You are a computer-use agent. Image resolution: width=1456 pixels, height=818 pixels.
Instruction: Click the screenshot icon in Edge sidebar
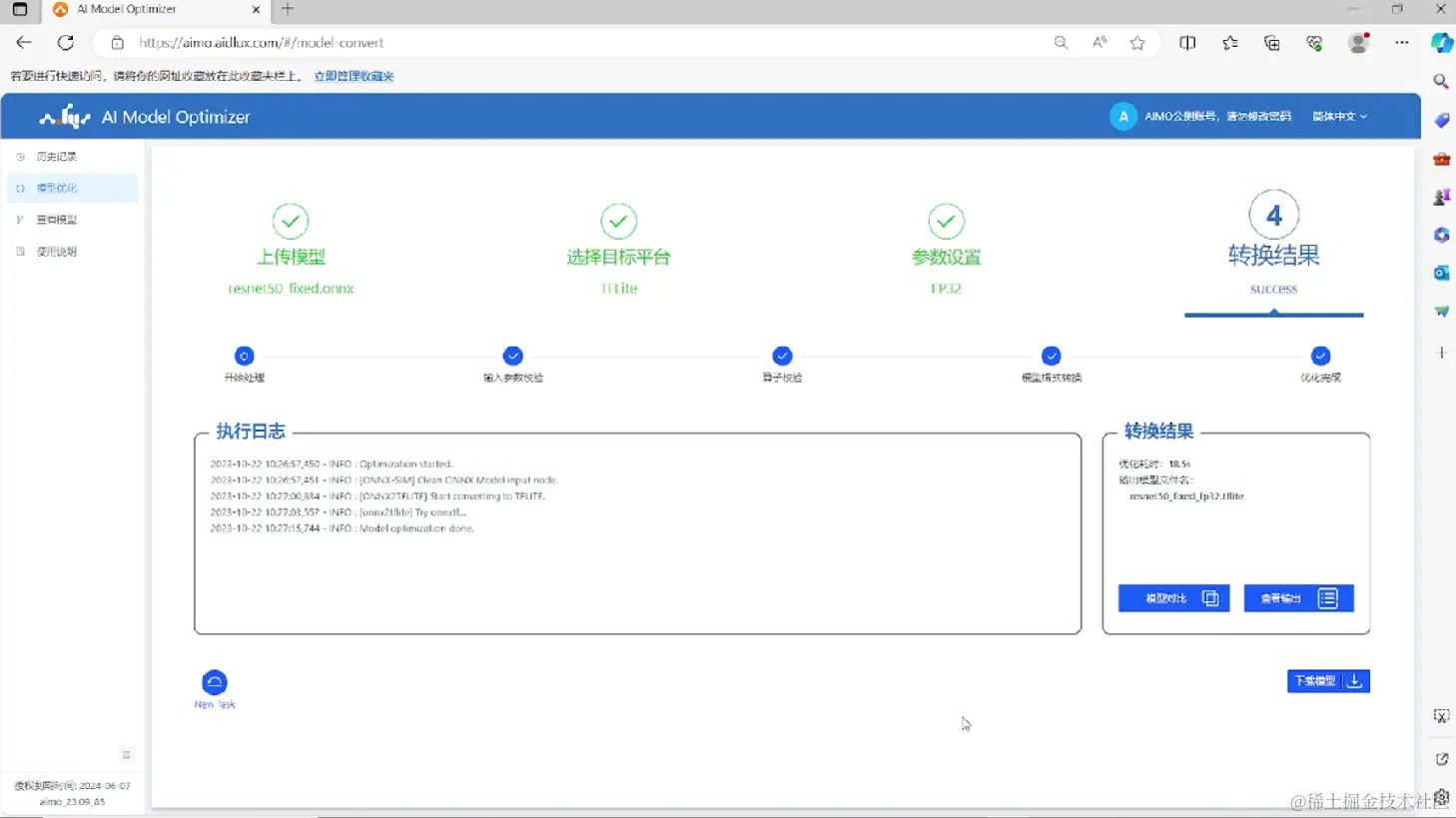[1441, 716]
